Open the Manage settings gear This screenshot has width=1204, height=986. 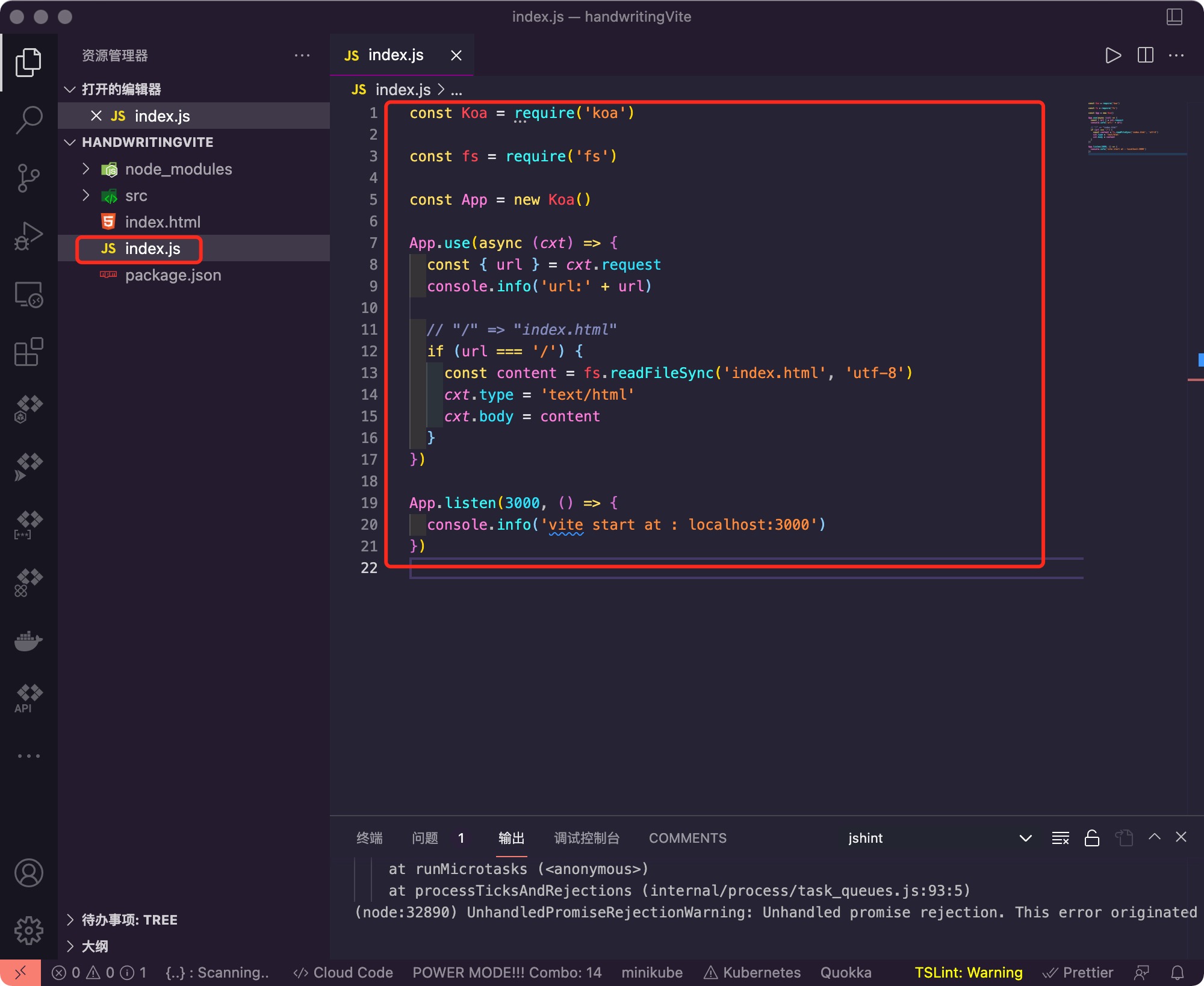[28, 931]
